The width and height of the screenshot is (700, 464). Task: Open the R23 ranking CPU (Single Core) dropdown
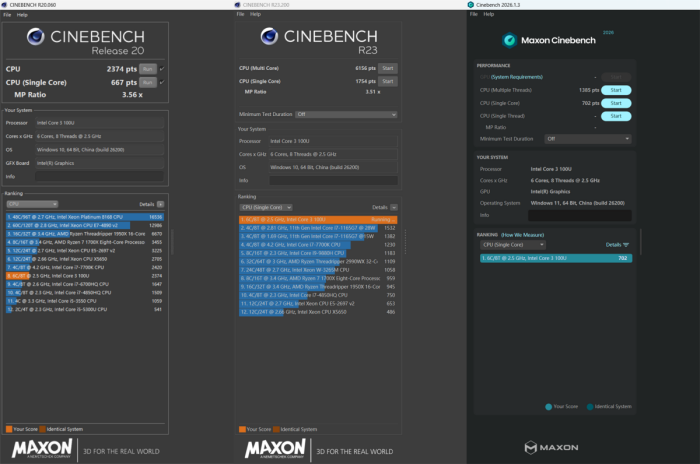tap(266, 207)
